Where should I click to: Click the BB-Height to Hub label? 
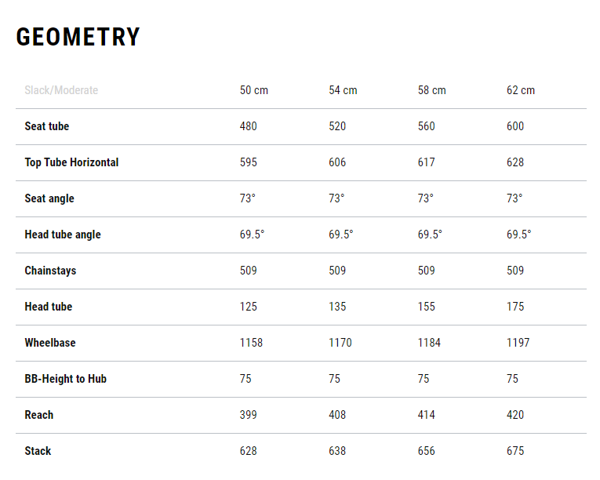pos(65,379)
